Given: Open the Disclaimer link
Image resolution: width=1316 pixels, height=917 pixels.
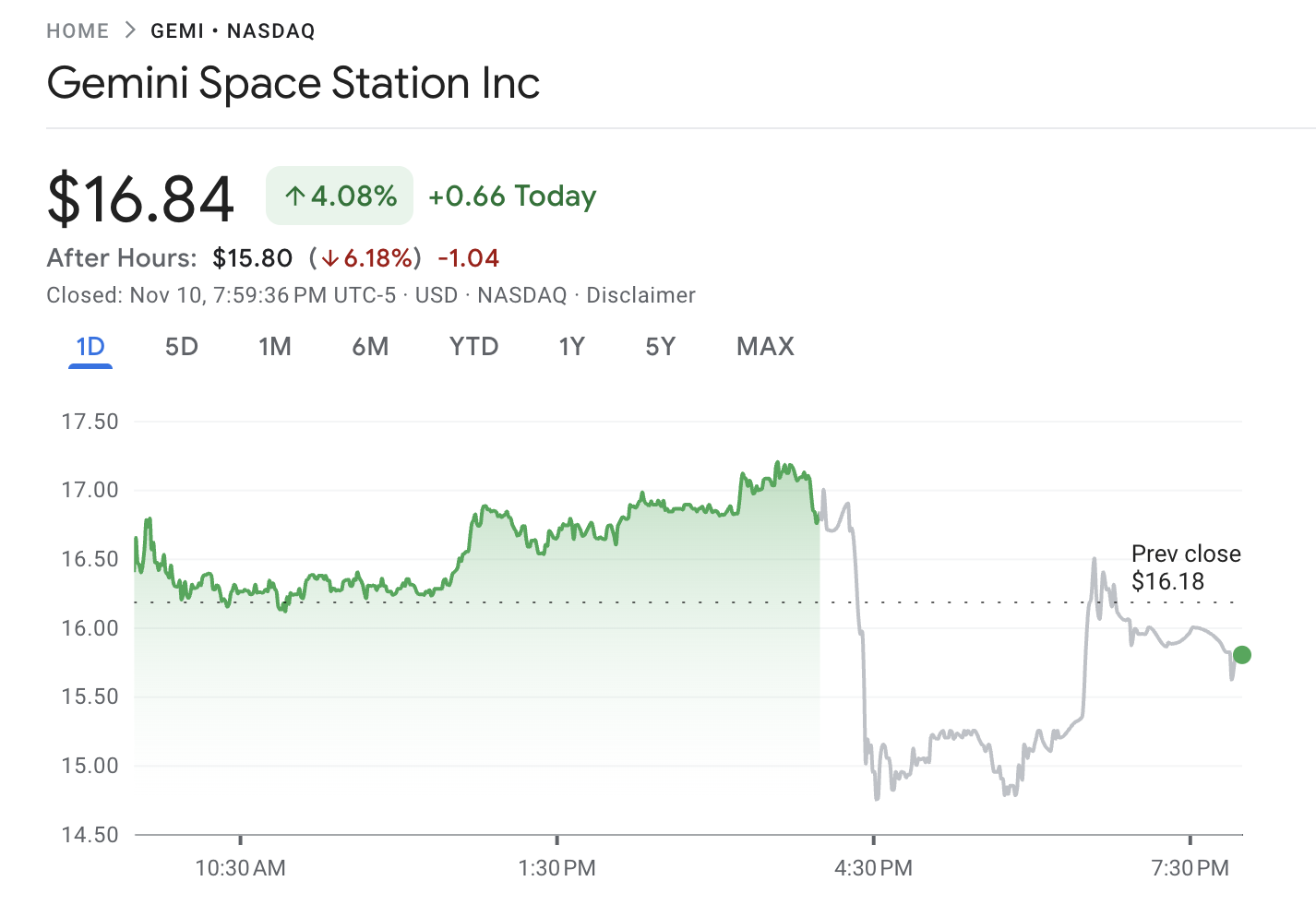Looking at the screenshot, I should pos(641,295).
